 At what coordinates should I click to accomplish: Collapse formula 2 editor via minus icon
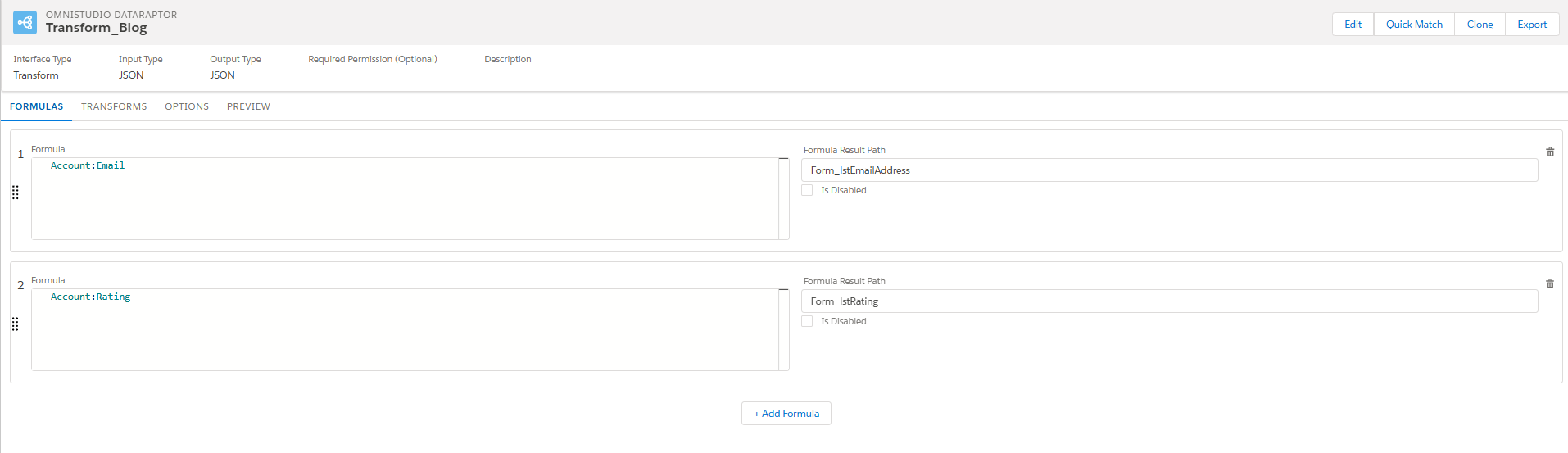tap(783, 290)
